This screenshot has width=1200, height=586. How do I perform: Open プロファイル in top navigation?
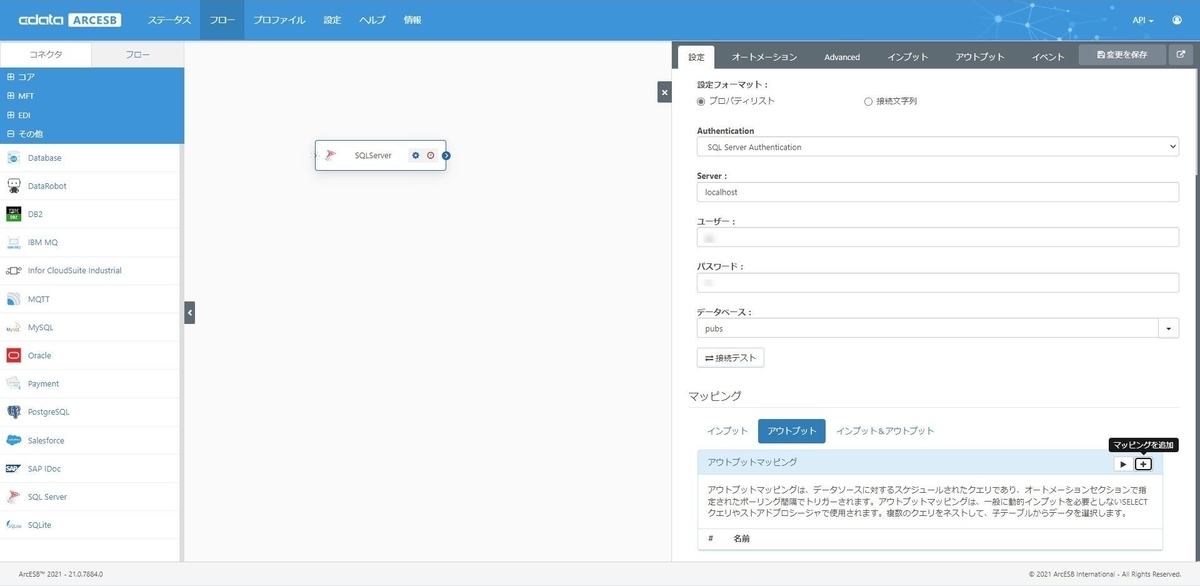tap(279, 20)
